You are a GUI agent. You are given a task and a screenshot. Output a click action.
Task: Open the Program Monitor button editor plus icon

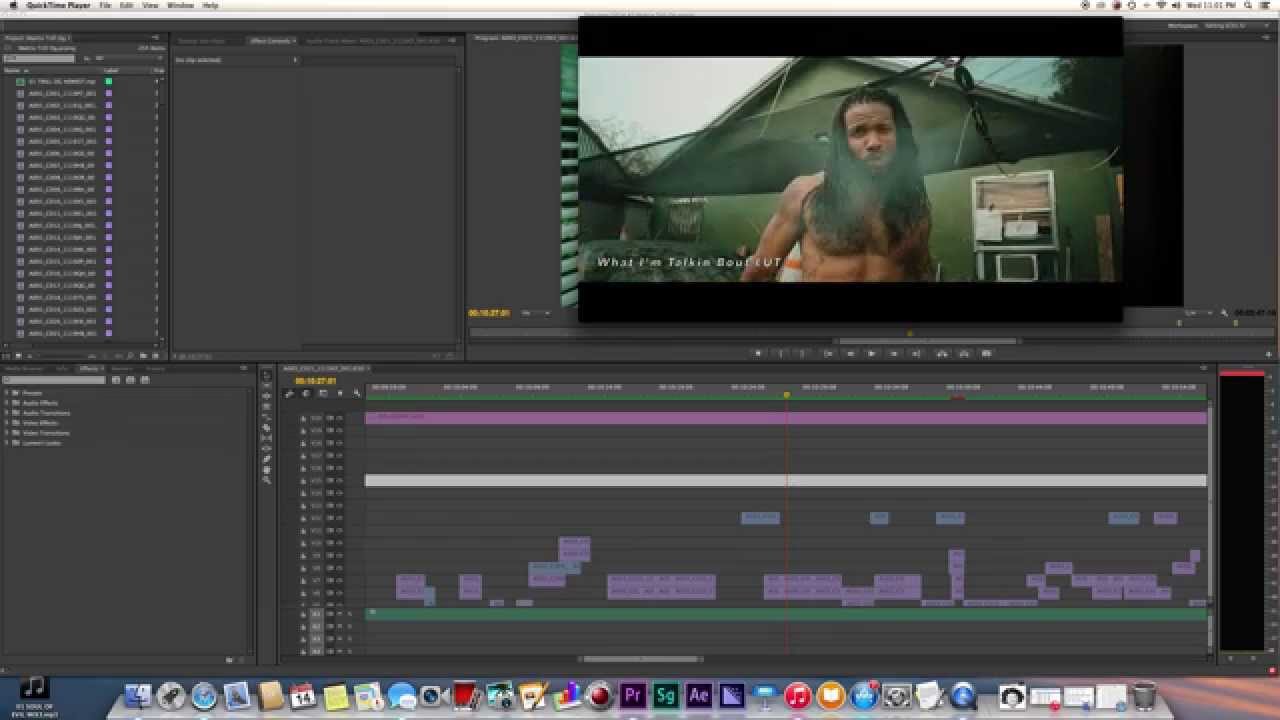tap(1269, 353)
